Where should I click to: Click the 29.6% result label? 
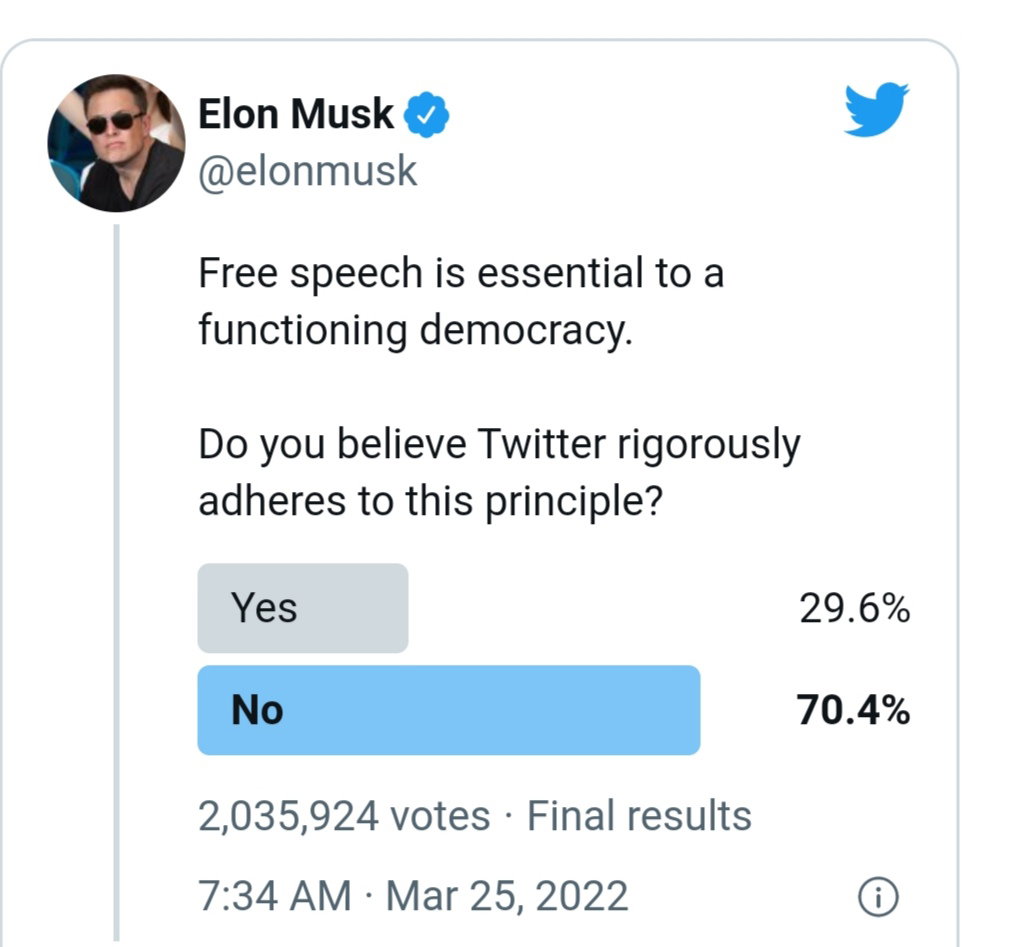(854, 609)
